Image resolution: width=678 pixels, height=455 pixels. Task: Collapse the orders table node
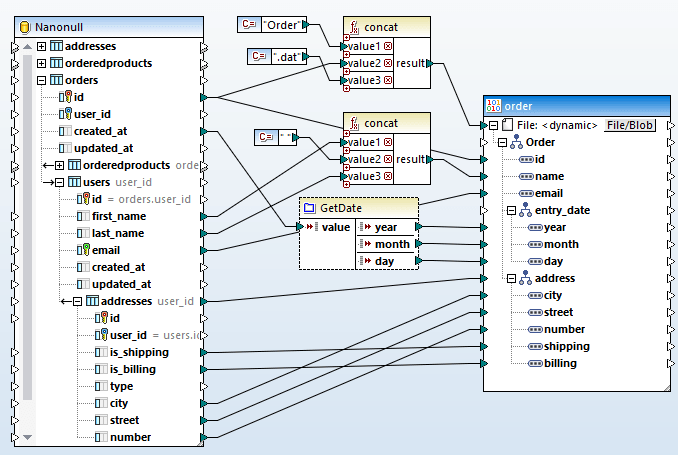41,80
